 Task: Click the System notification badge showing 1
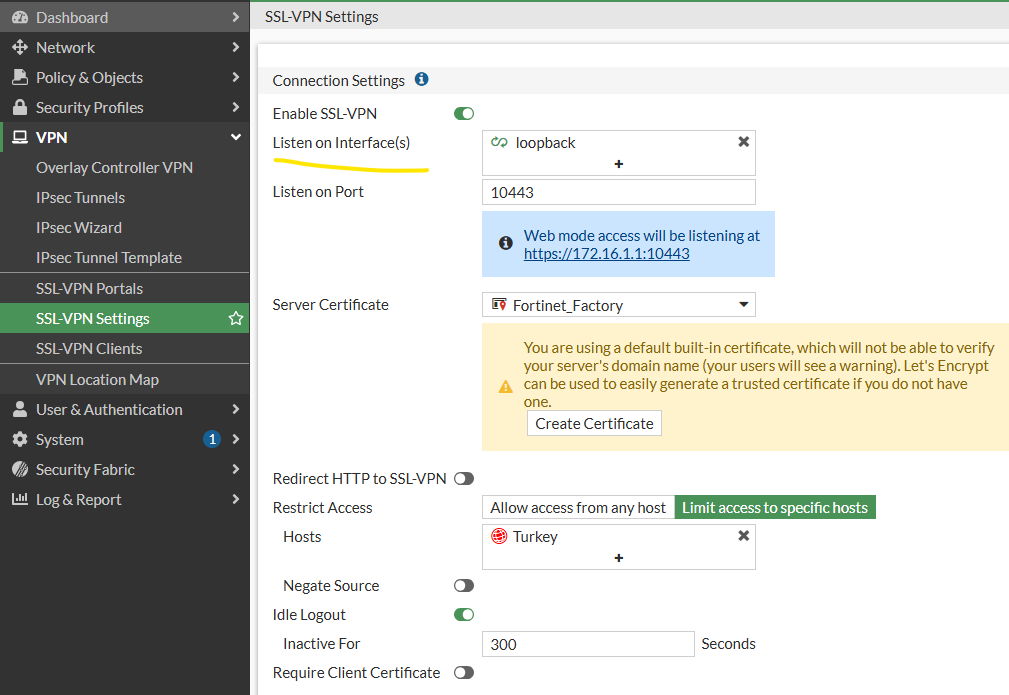click(212, 439)
